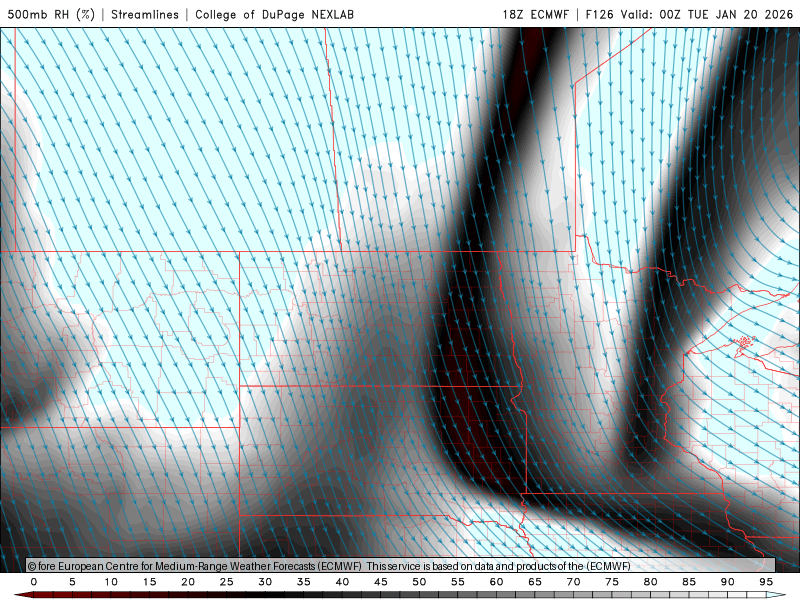
Task: Select the "65" color scale label
Action: [535, 582]
